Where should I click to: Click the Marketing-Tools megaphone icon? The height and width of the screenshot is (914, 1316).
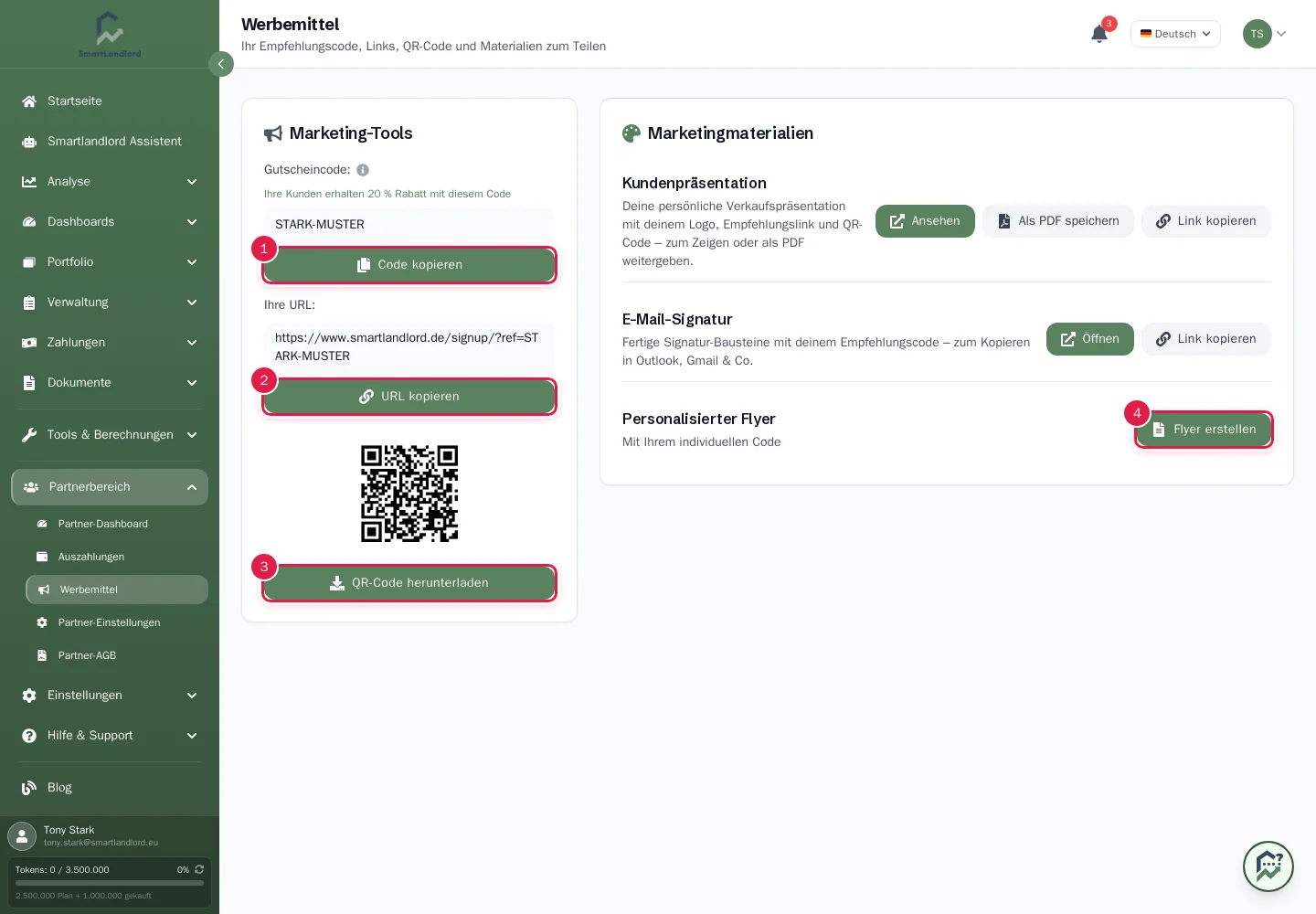pos(273,133)
